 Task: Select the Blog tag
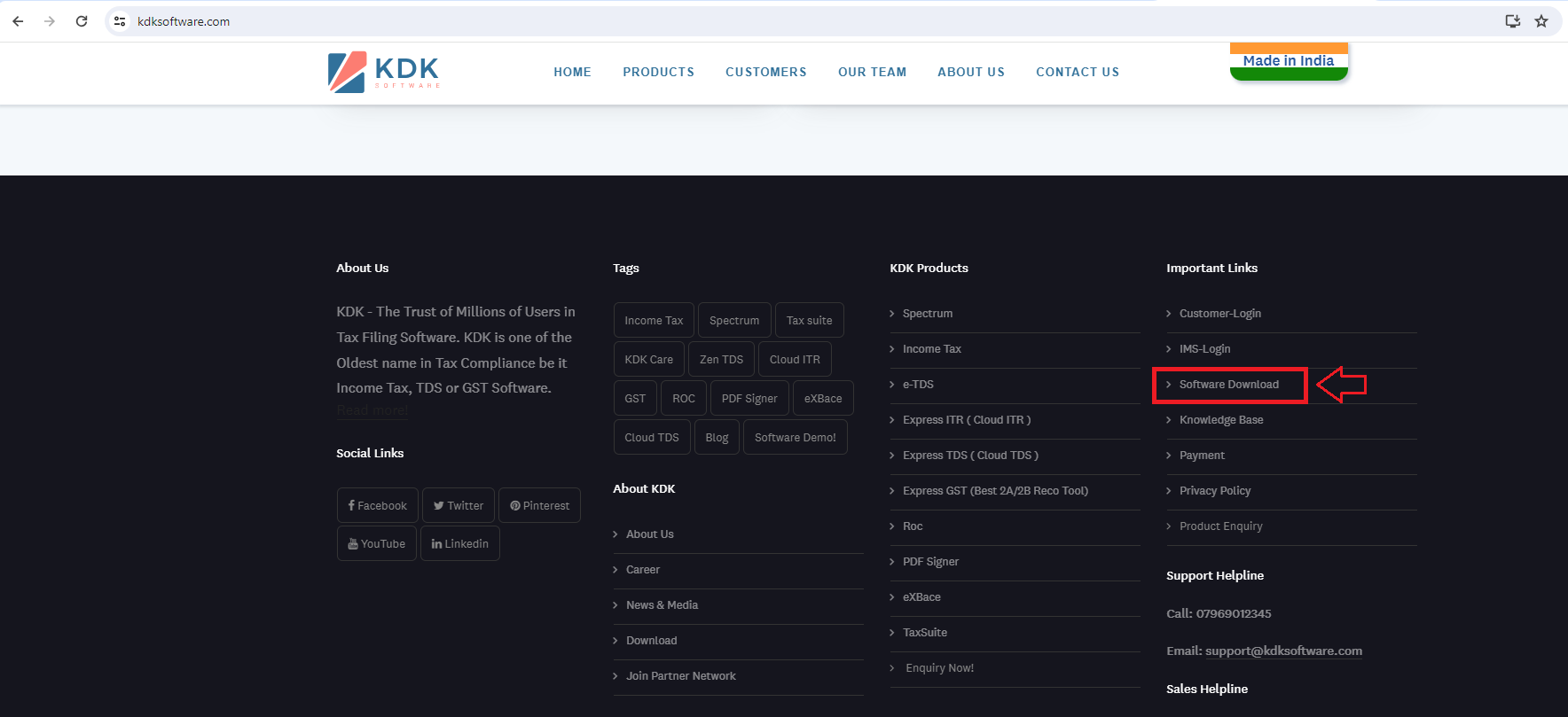(717, 437)
